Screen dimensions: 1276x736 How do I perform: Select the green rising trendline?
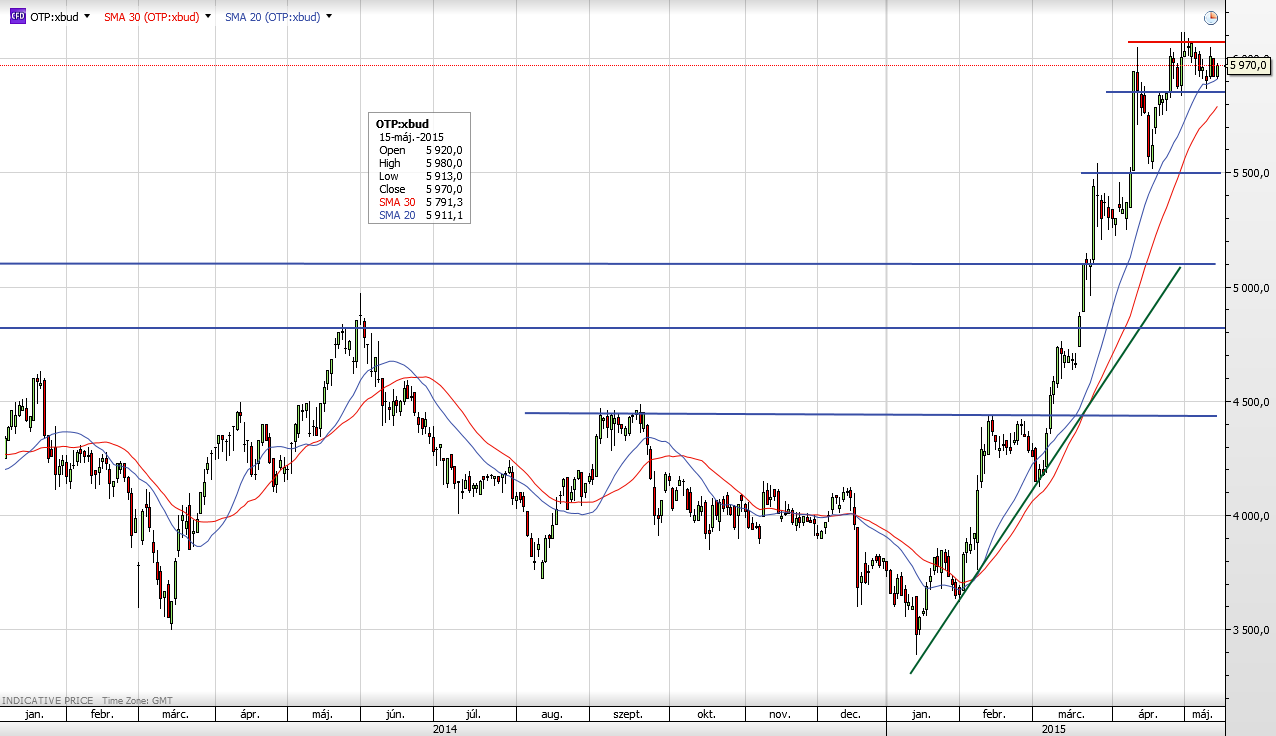tap(1045, 470)
